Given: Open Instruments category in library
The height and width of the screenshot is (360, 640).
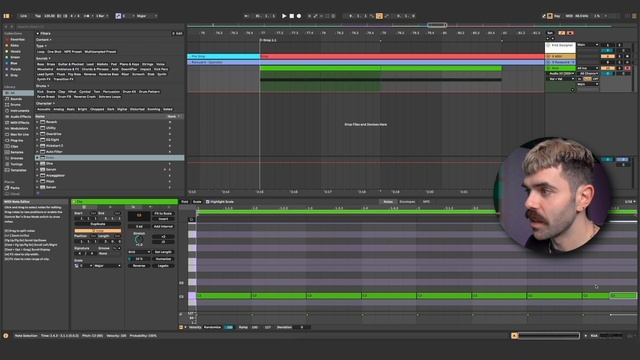Looking at the screenshot, I should (20, 111).
